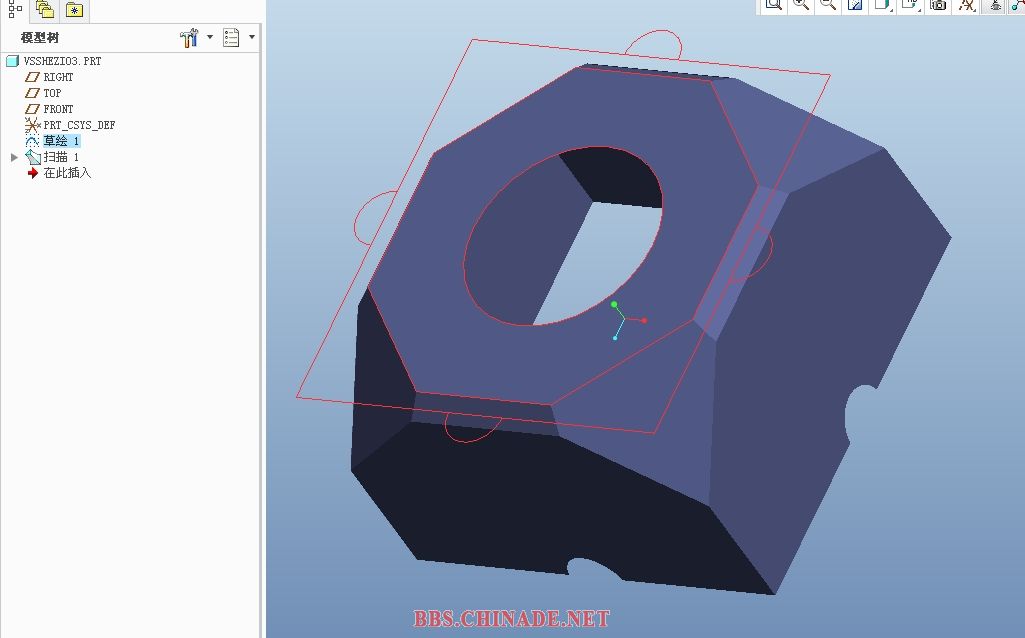The image size is (1025, 638).
Task: Select the Model Tree tab
Action: tap(15, 8)
